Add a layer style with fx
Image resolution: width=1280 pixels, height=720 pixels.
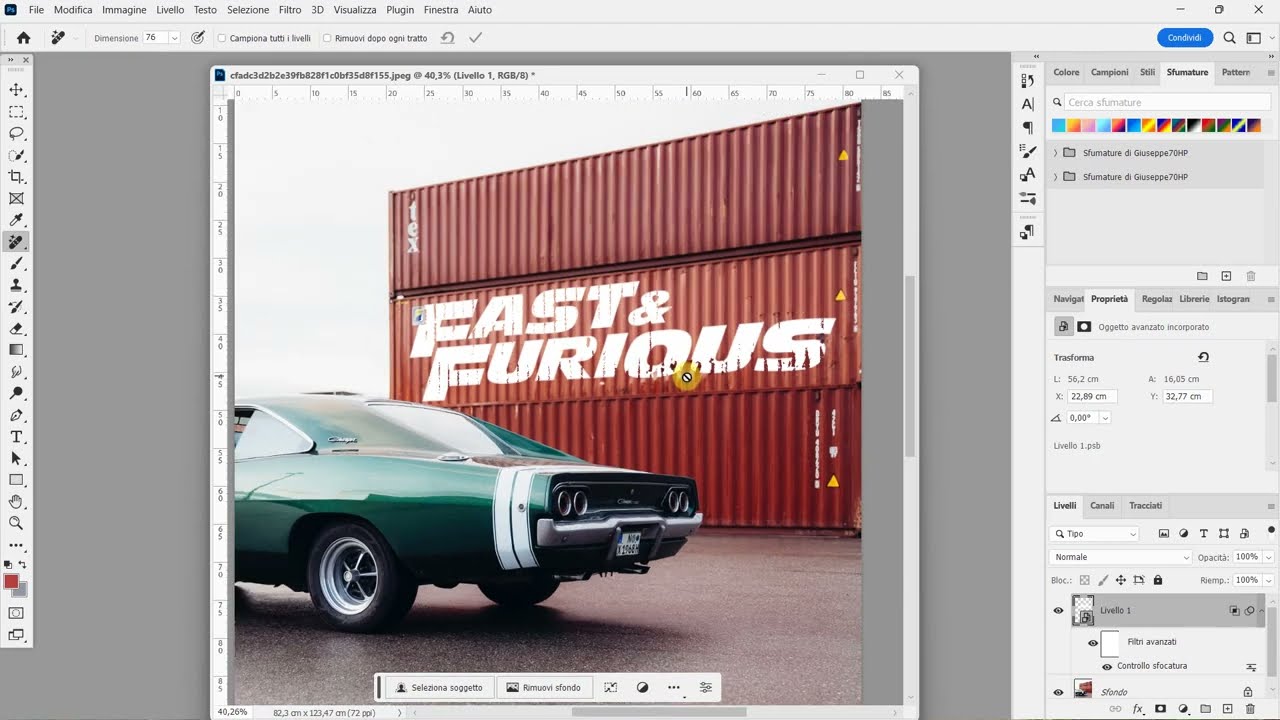pyautogui.click(x=1138, y=709)
